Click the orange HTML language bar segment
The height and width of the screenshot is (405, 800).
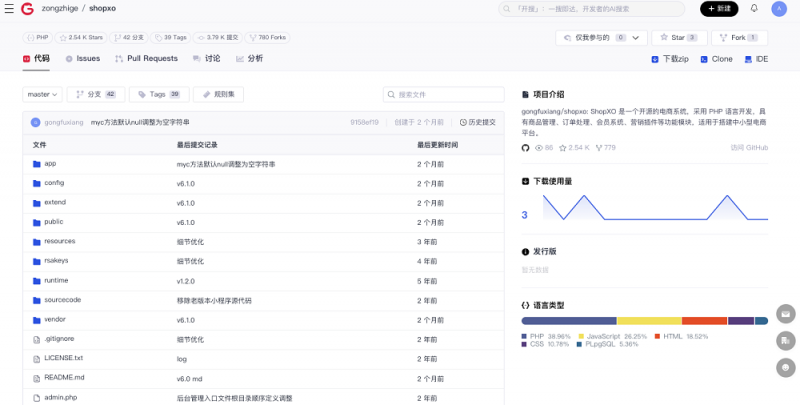(x=705, y=321)
